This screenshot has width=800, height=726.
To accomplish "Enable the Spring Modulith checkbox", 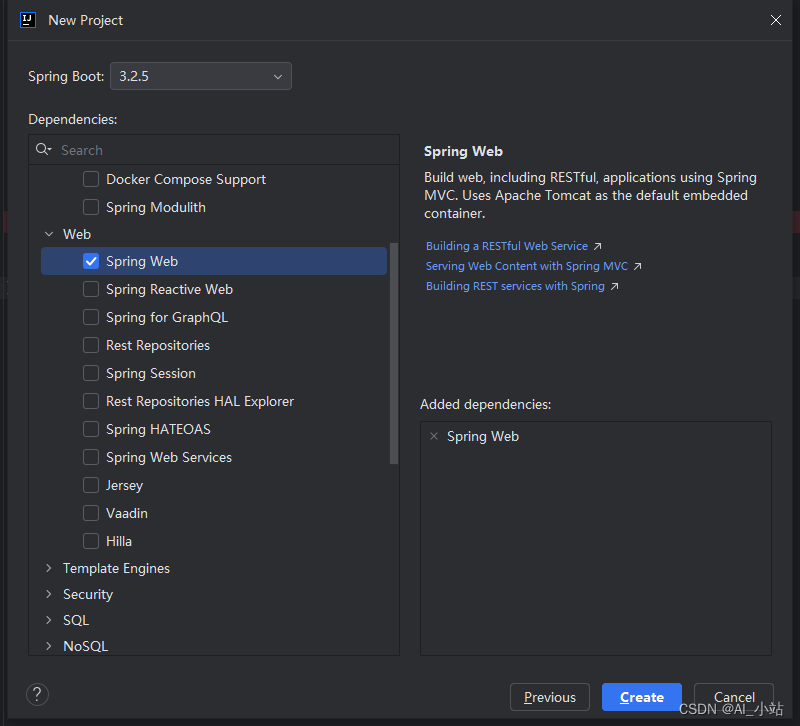I will [91, 207].
